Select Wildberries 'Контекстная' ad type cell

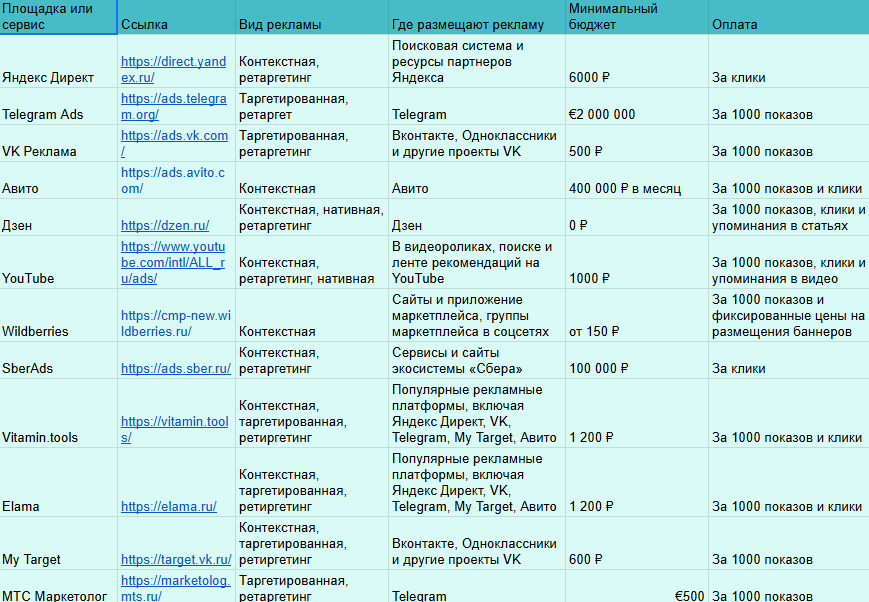(312, 315)
